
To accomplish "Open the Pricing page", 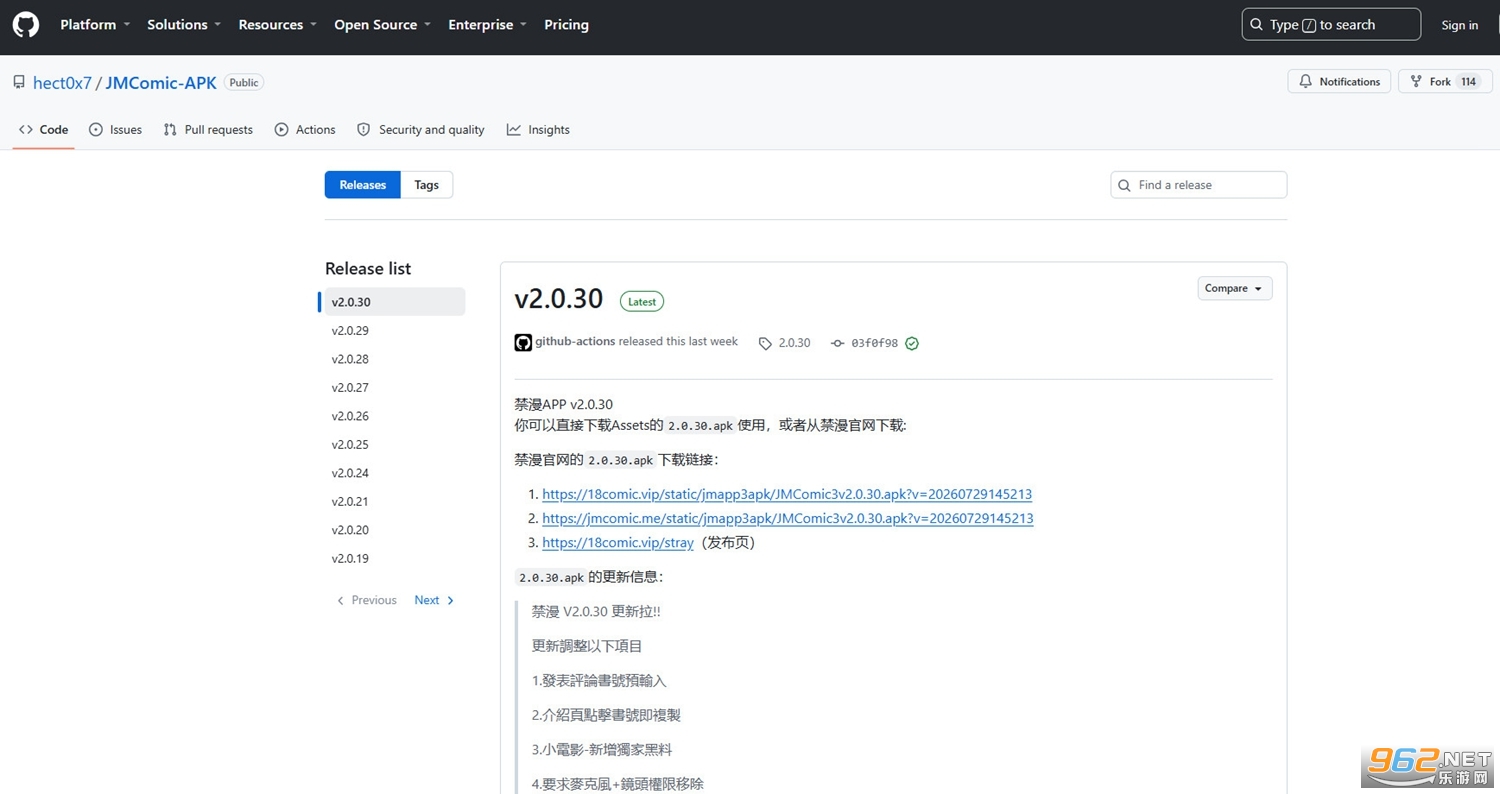I will (567, 25).
